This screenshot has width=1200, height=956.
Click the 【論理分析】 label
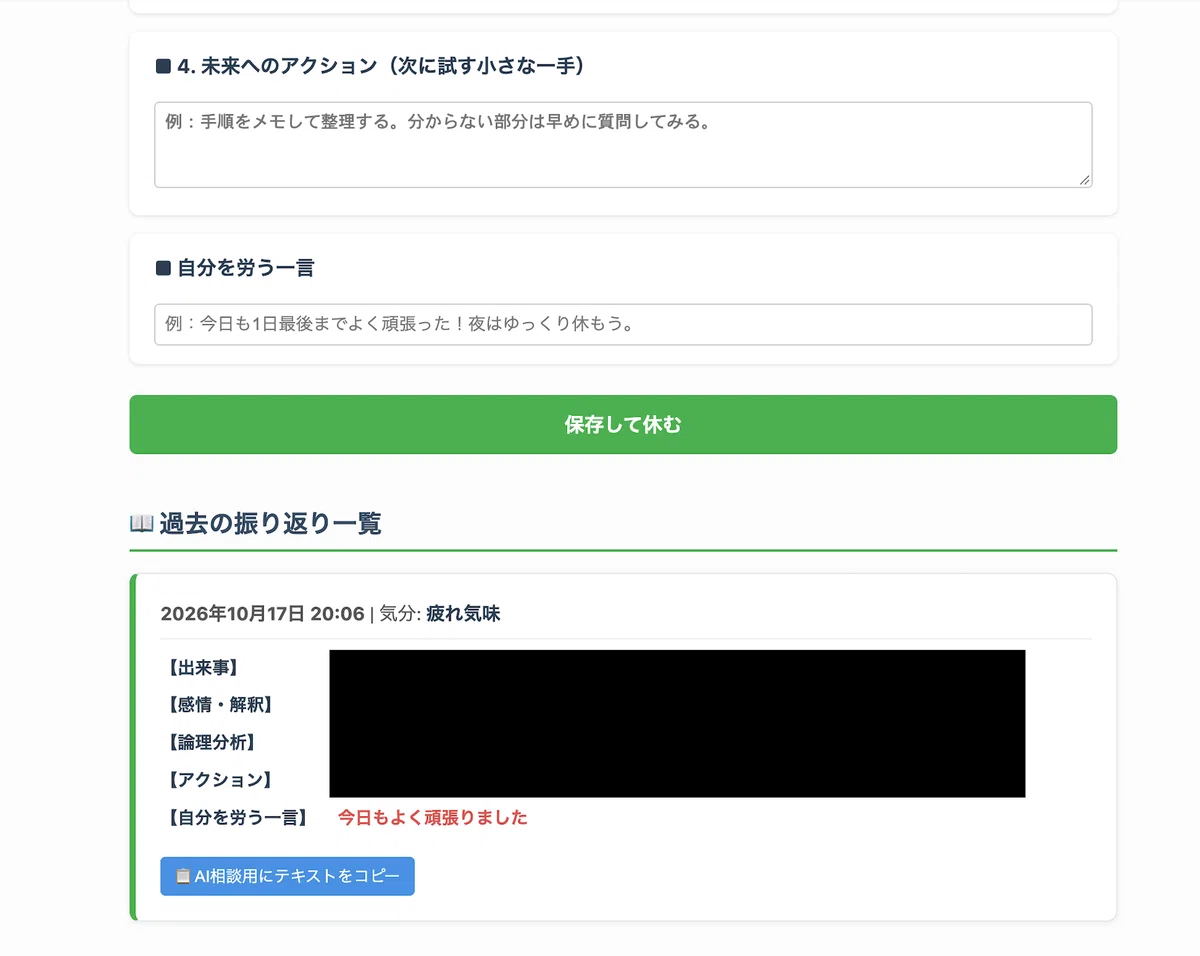(x=212, y=742)
